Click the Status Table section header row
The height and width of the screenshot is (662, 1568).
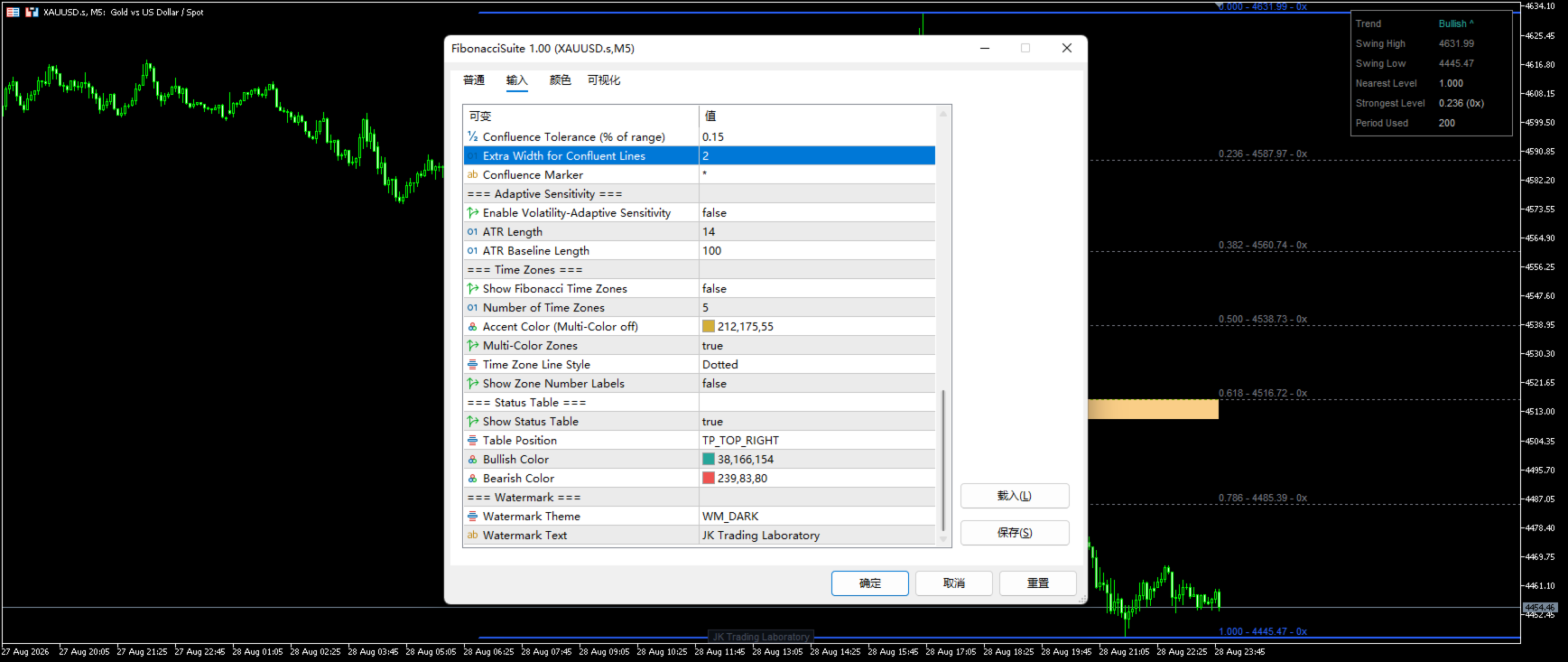(700, 402)
